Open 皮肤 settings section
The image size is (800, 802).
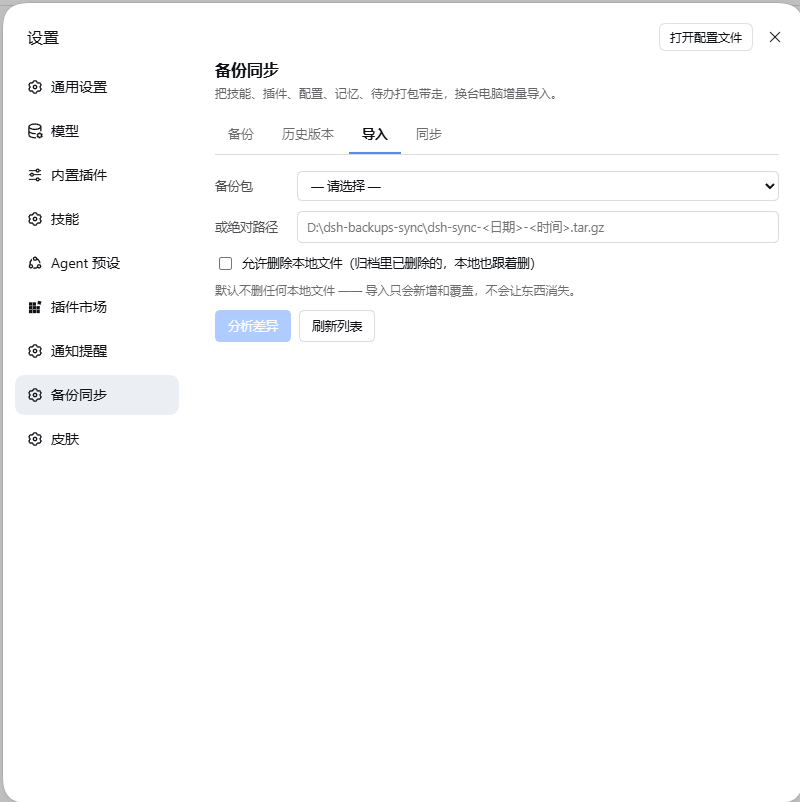click(x=97, y=439)
